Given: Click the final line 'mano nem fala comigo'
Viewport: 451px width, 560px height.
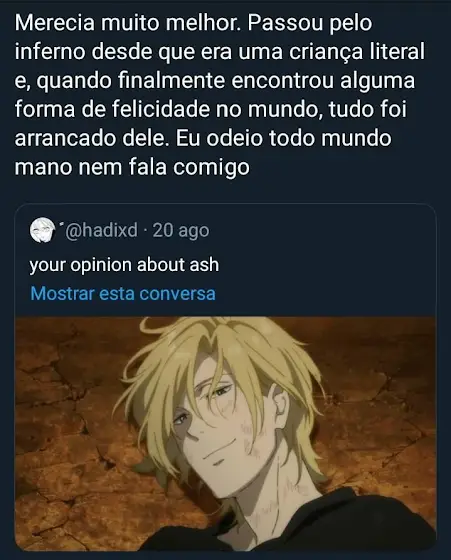Looking at the screenshot, I should [x=132, y=167].
